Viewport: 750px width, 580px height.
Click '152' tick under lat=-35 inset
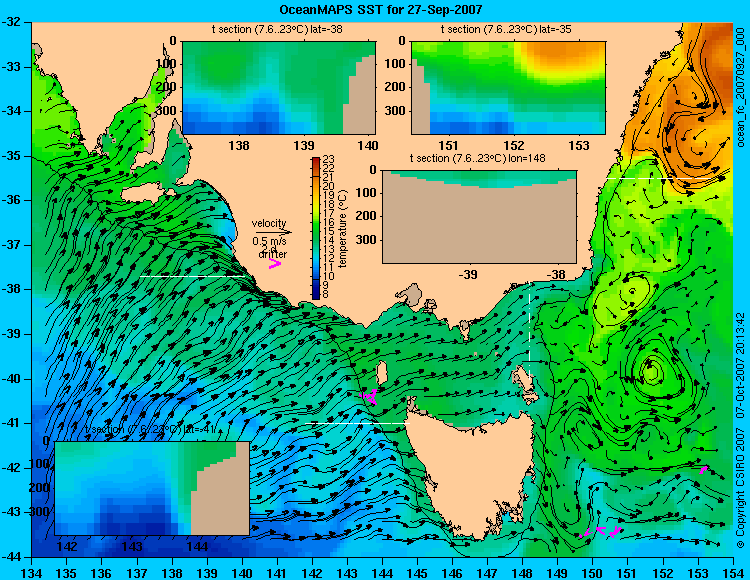click(x=514, y=145)
